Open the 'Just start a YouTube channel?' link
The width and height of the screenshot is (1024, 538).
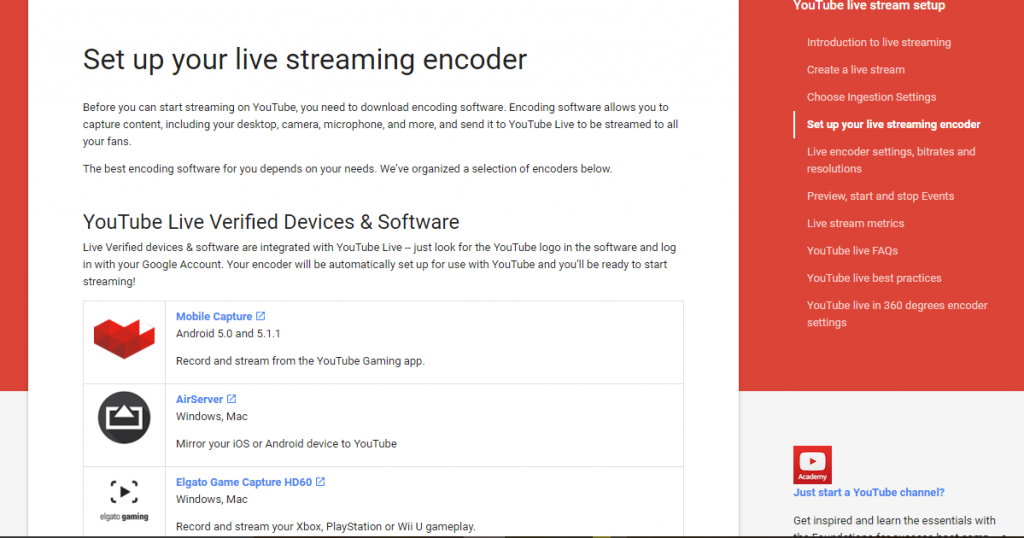[869, 492]
